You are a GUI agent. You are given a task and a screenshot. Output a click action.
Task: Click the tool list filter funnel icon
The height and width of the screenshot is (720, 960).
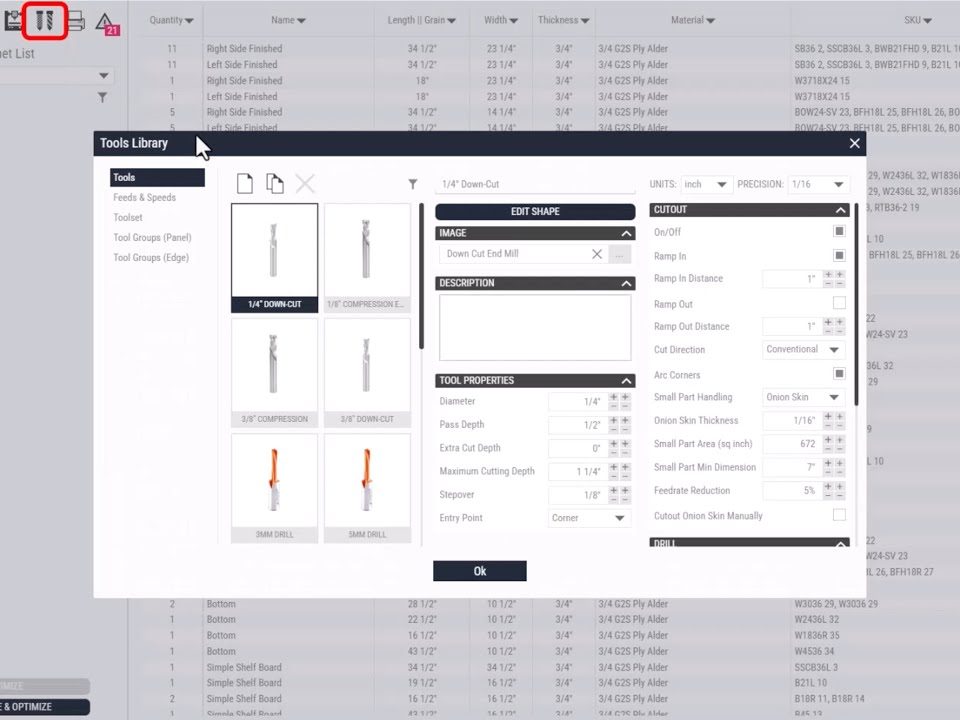(x=413, y=184)
